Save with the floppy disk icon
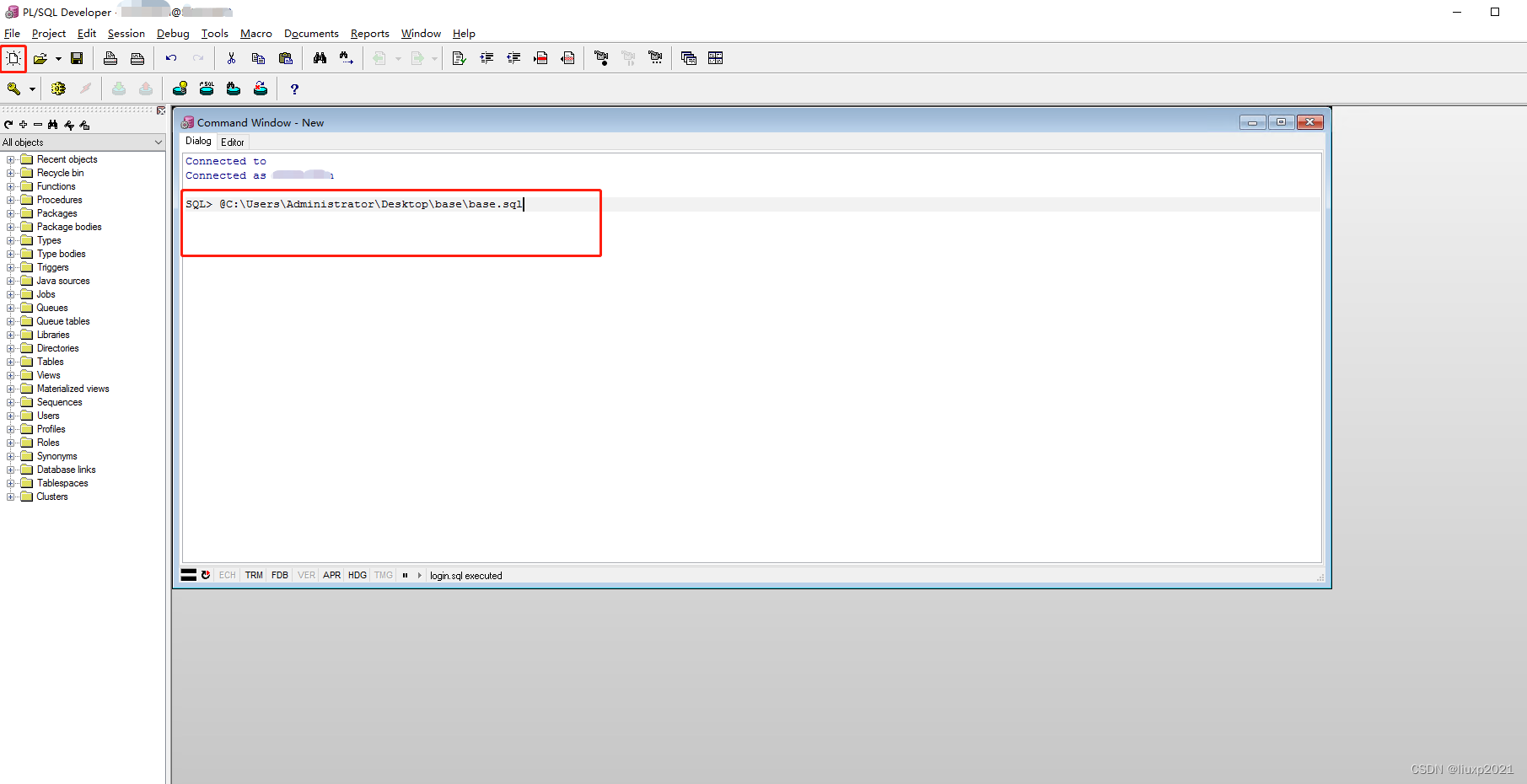The image size is (1527, 784). (x=77, y=58)
